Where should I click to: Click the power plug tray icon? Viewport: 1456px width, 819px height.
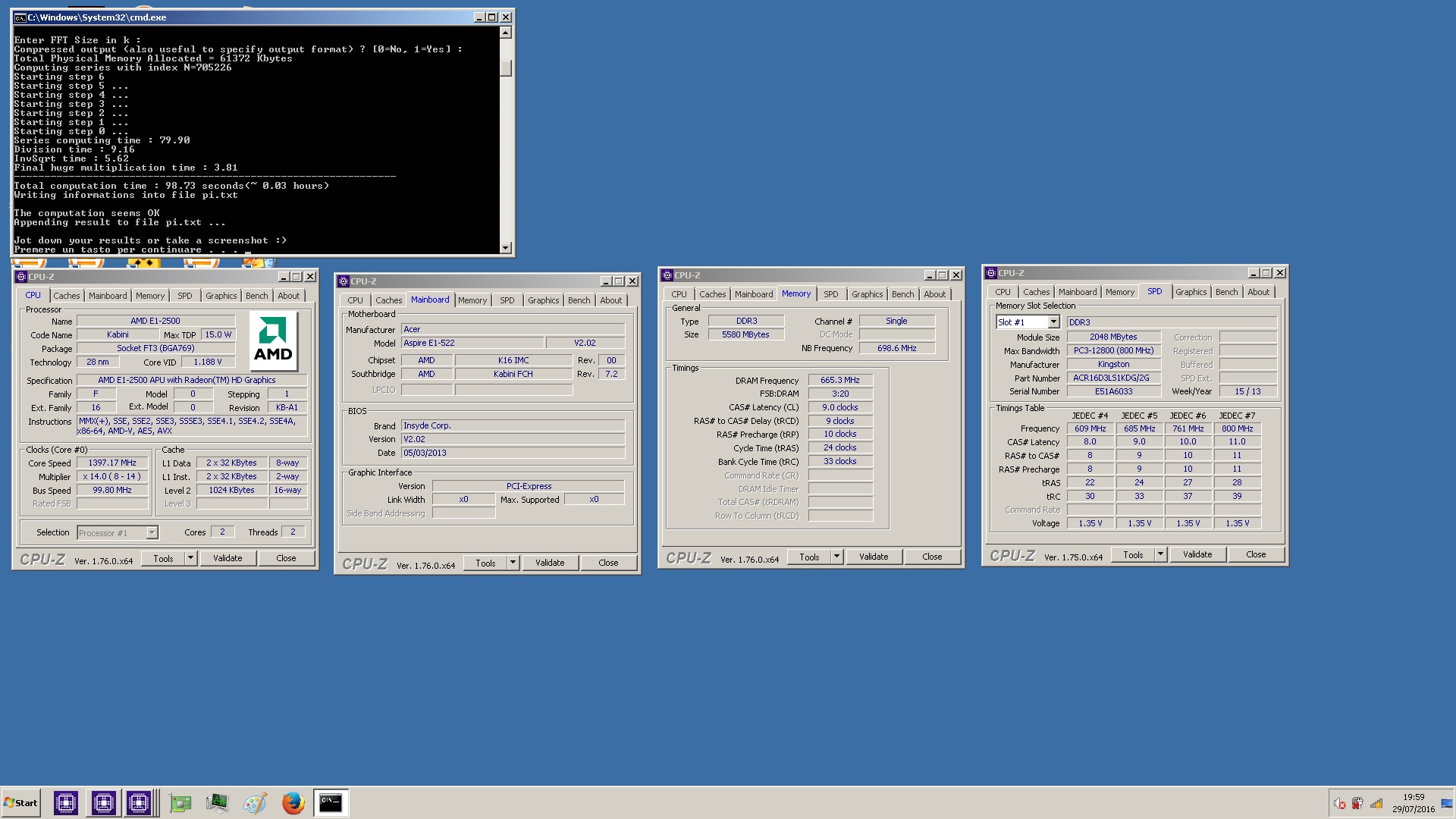coord(1357,804)
